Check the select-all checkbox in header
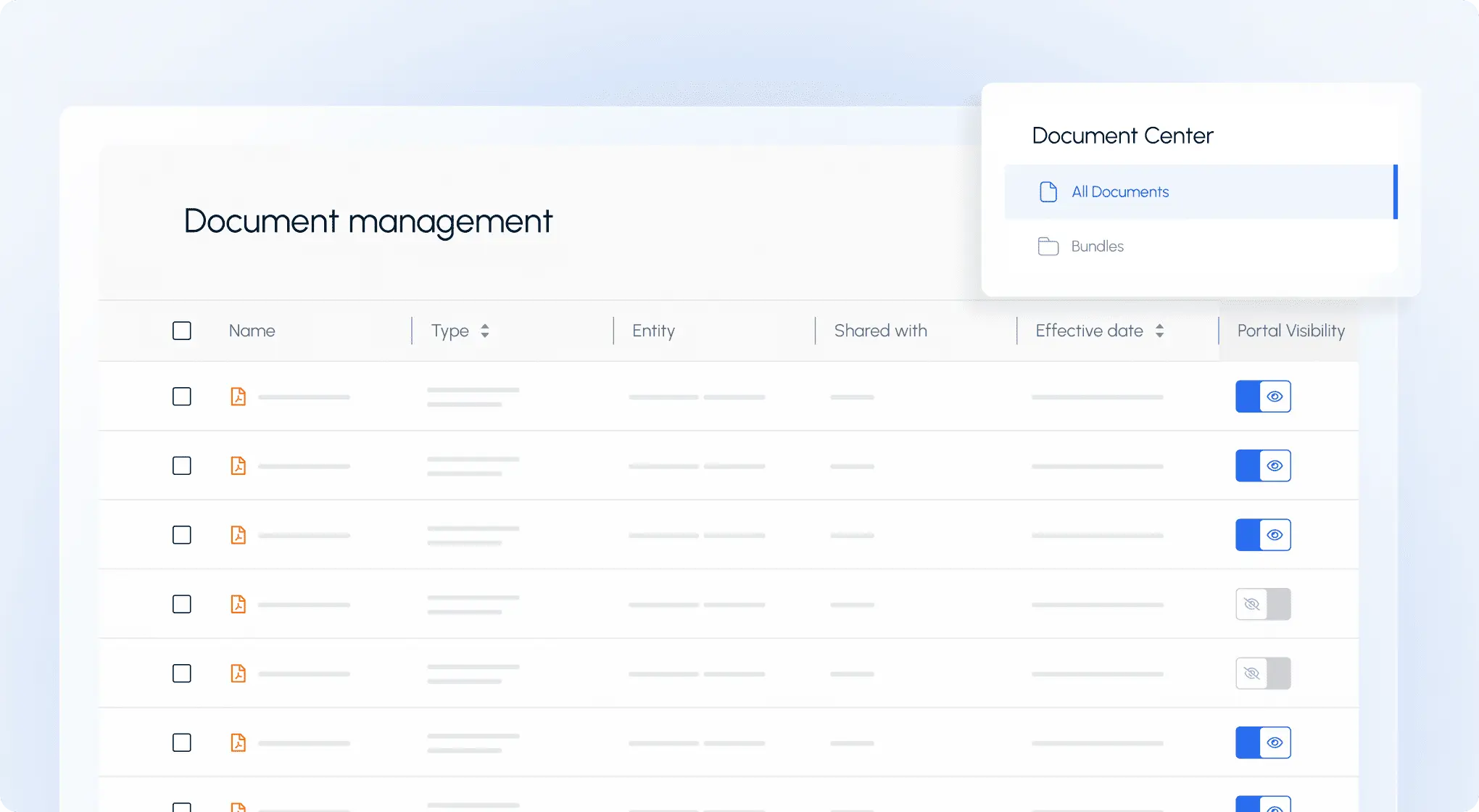 click(182, 331)
